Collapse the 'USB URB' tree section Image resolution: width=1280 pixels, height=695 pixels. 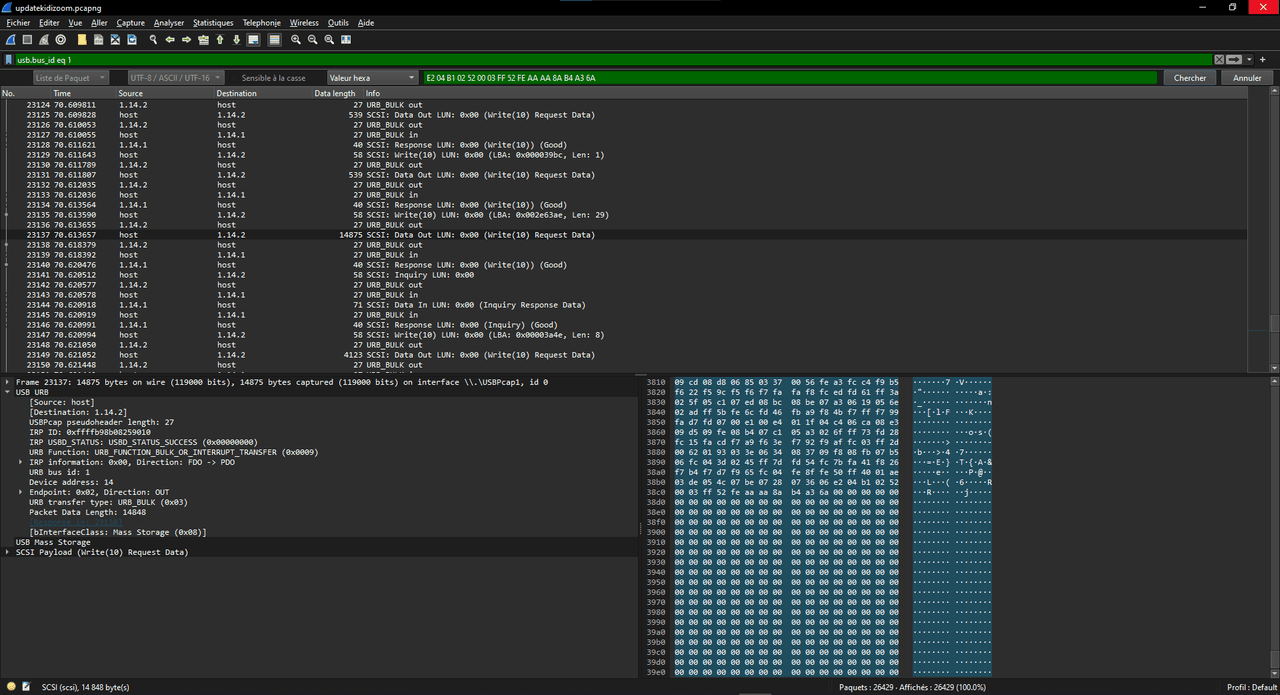tap(8, 392)
